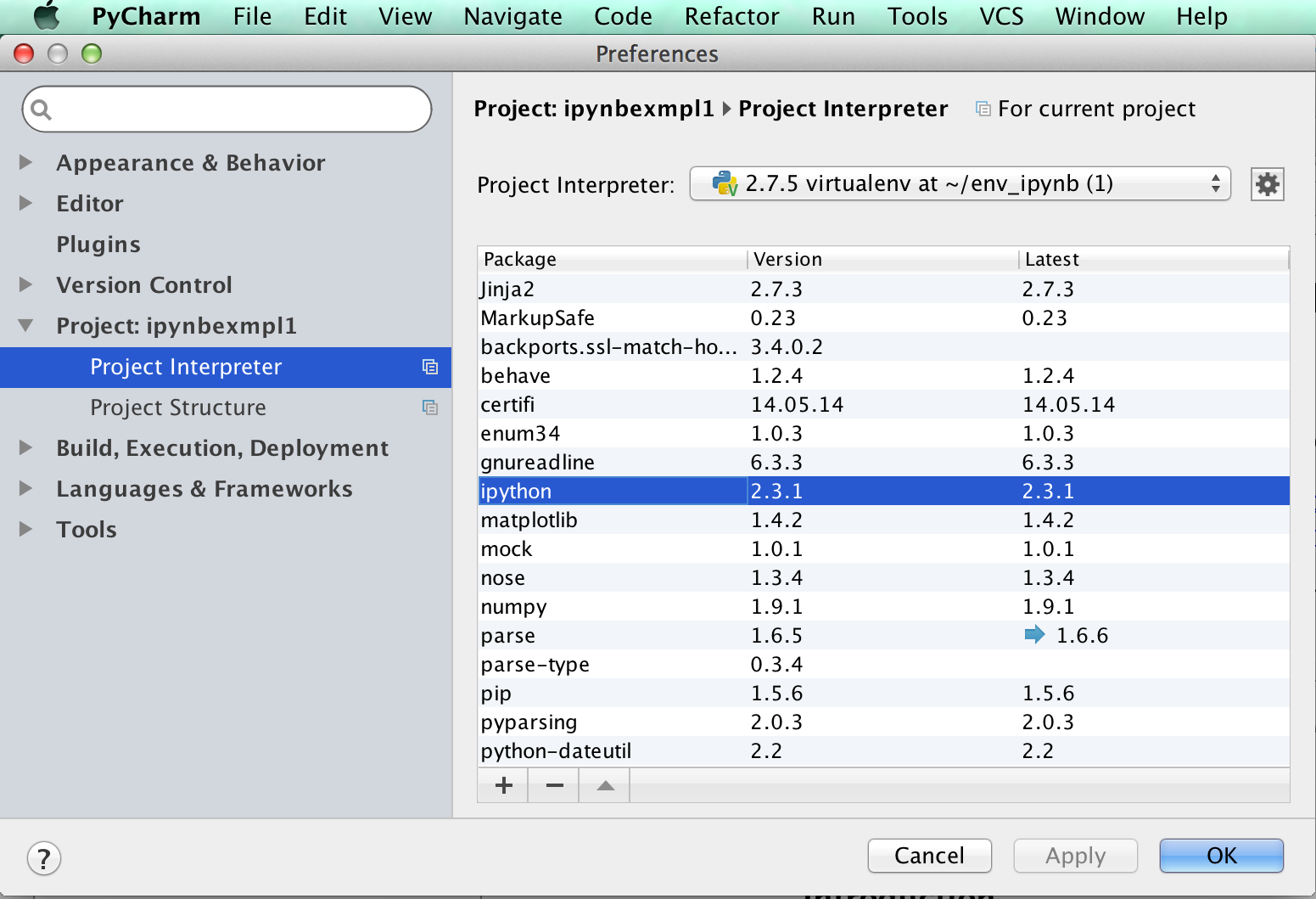Select the pip package row
This screenshot has width=1316, height=899.
(883, 693)
